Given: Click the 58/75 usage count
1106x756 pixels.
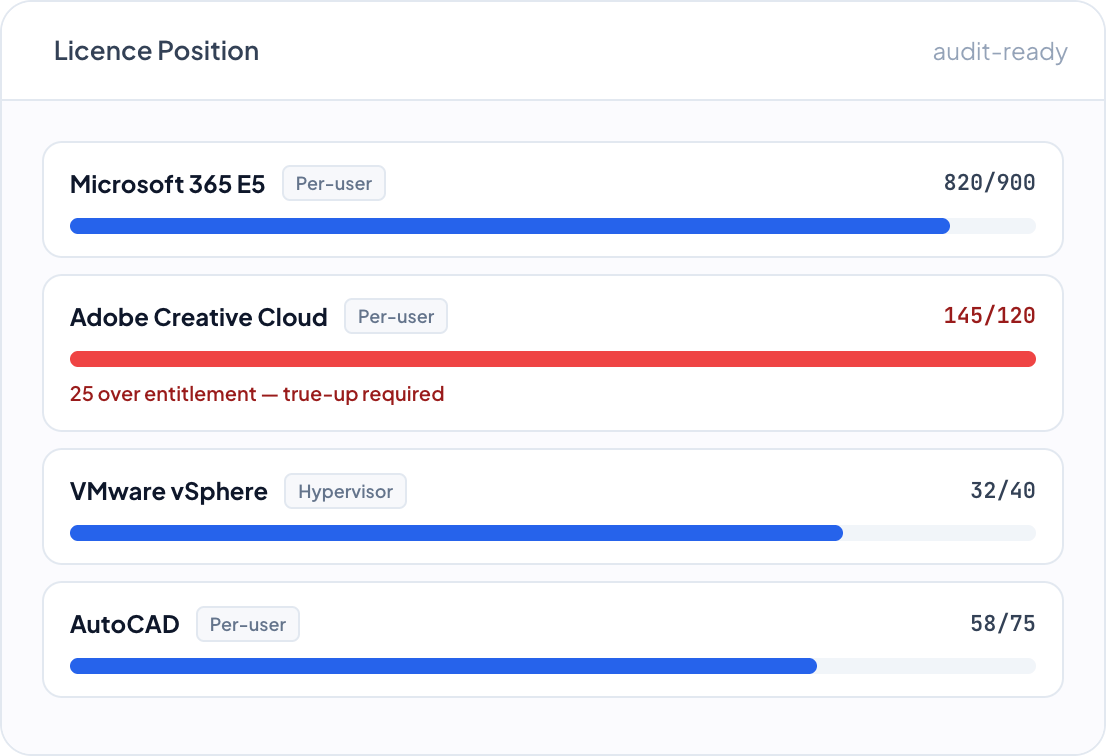Looking at the screenshot, I should 1003,623.
